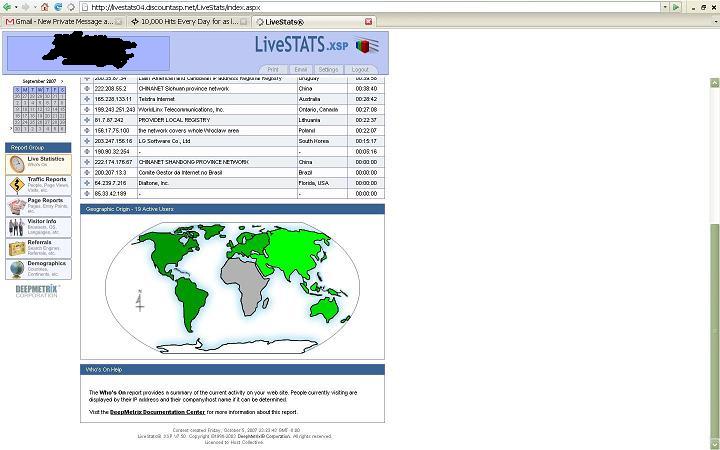Click the vertical scrollbar thumb

click(x=714, y=331)
